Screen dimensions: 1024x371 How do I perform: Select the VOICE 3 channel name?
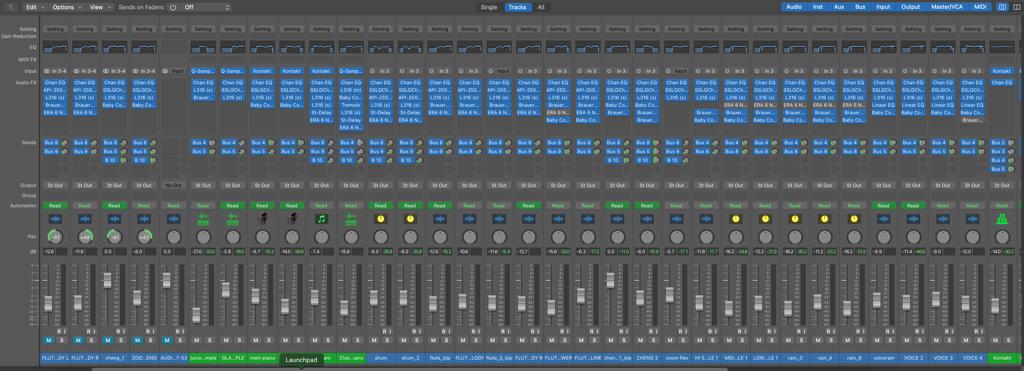click(x=942, y=358)
